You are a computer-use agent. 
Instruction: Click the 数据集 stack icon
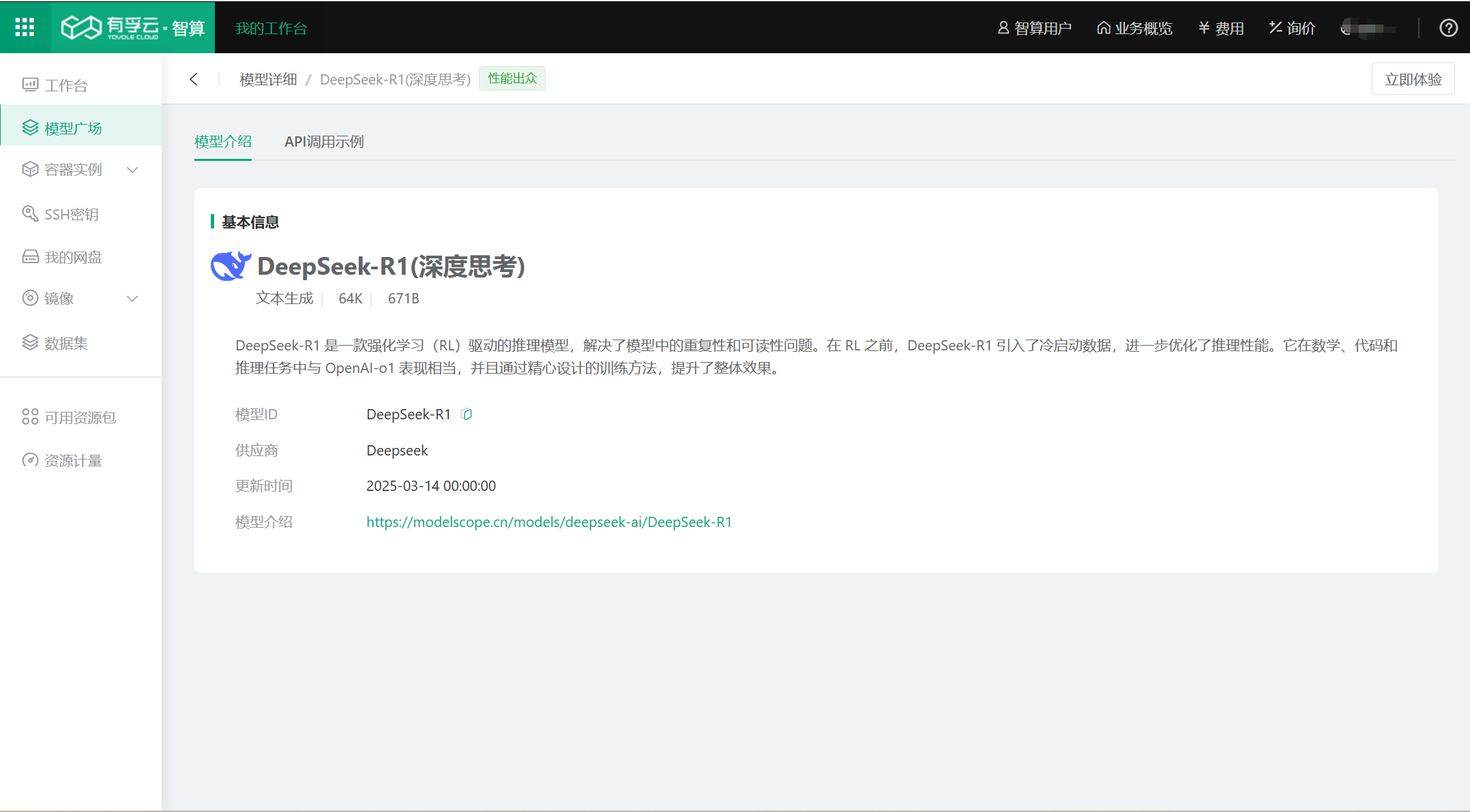coord(30,342)
